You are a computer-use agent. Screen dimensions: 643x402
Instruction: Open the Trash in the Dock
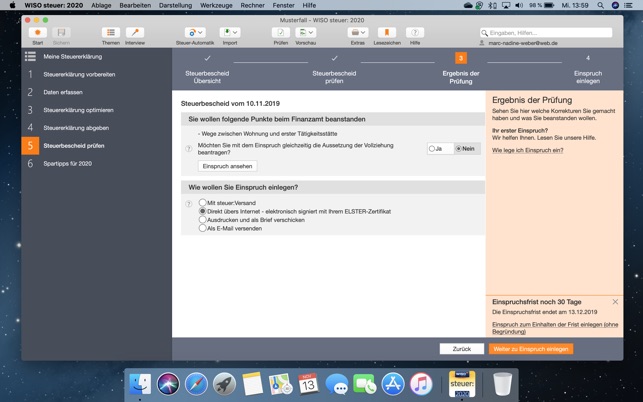click(x=503, y=384)
